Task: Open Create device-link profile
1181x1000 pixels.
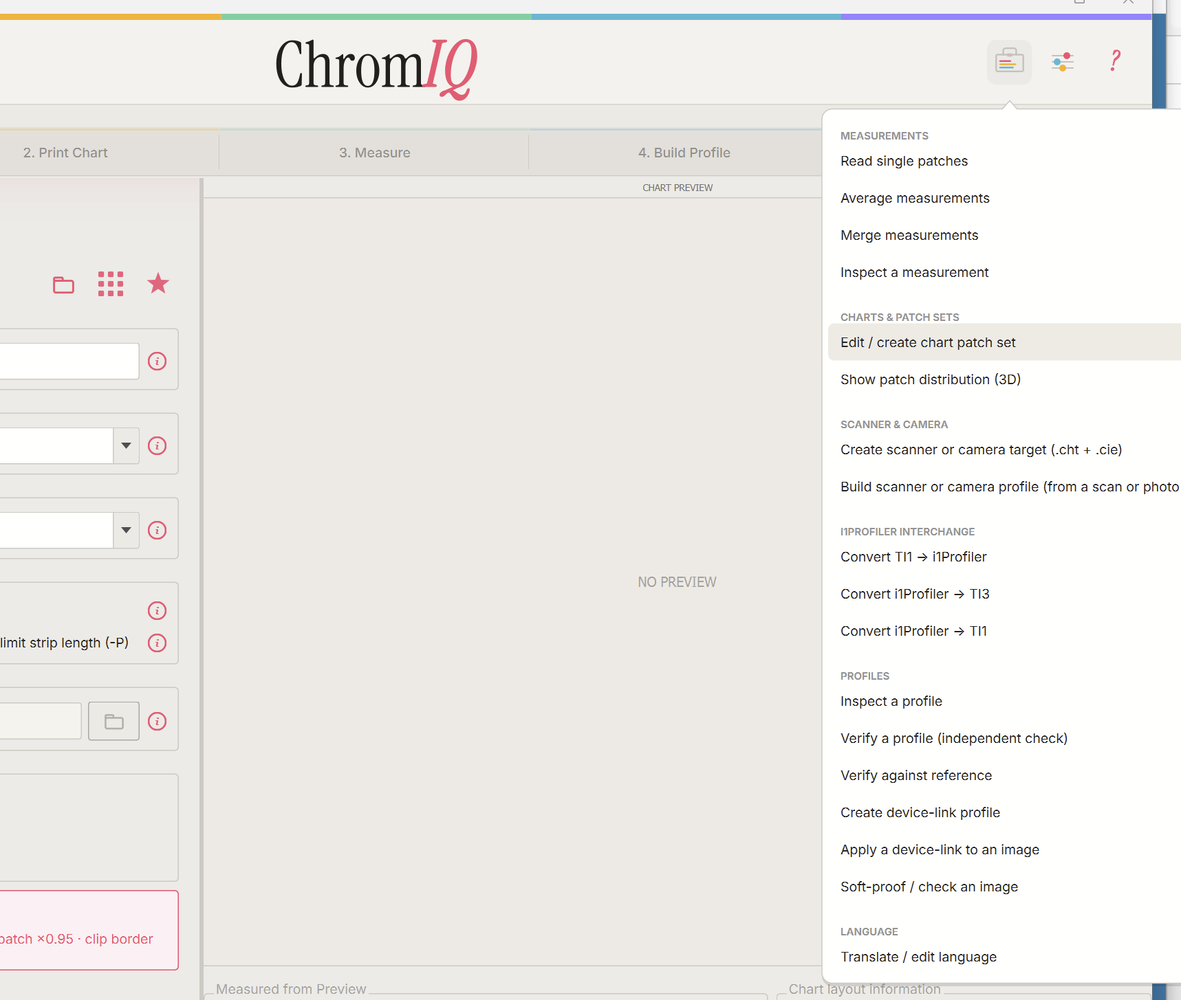Action: (1005, 812)
